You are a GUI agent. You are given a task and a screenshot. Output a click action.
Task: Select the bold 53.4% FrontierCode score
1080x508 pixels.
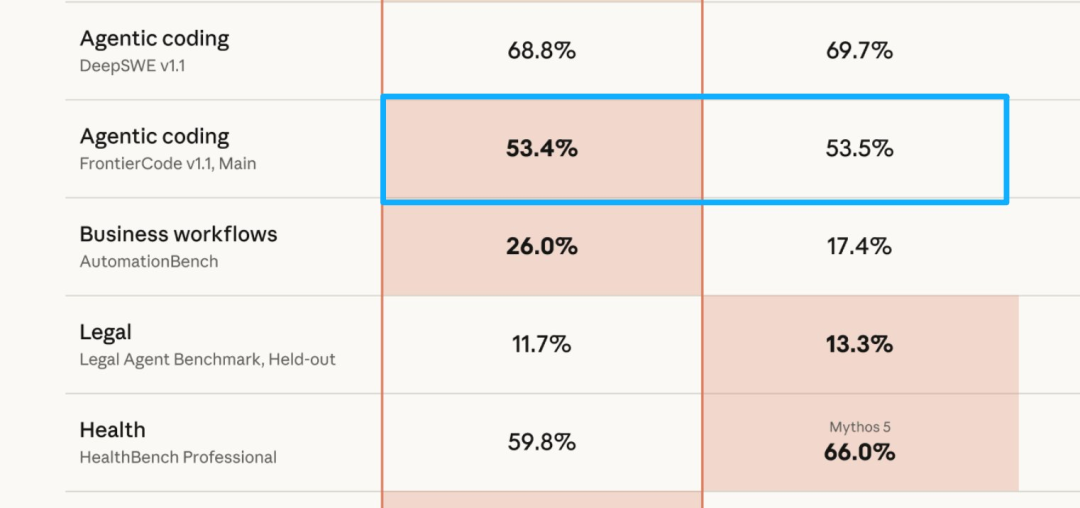pyautogui.click(x=541, y=149)
